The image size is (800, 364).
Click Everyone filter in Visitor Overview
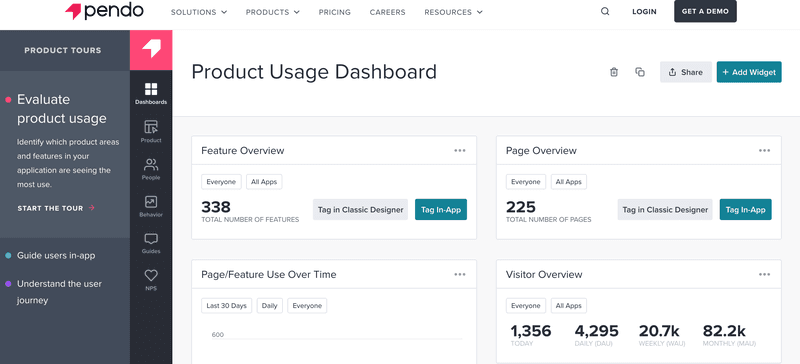(x=526, y=306)
